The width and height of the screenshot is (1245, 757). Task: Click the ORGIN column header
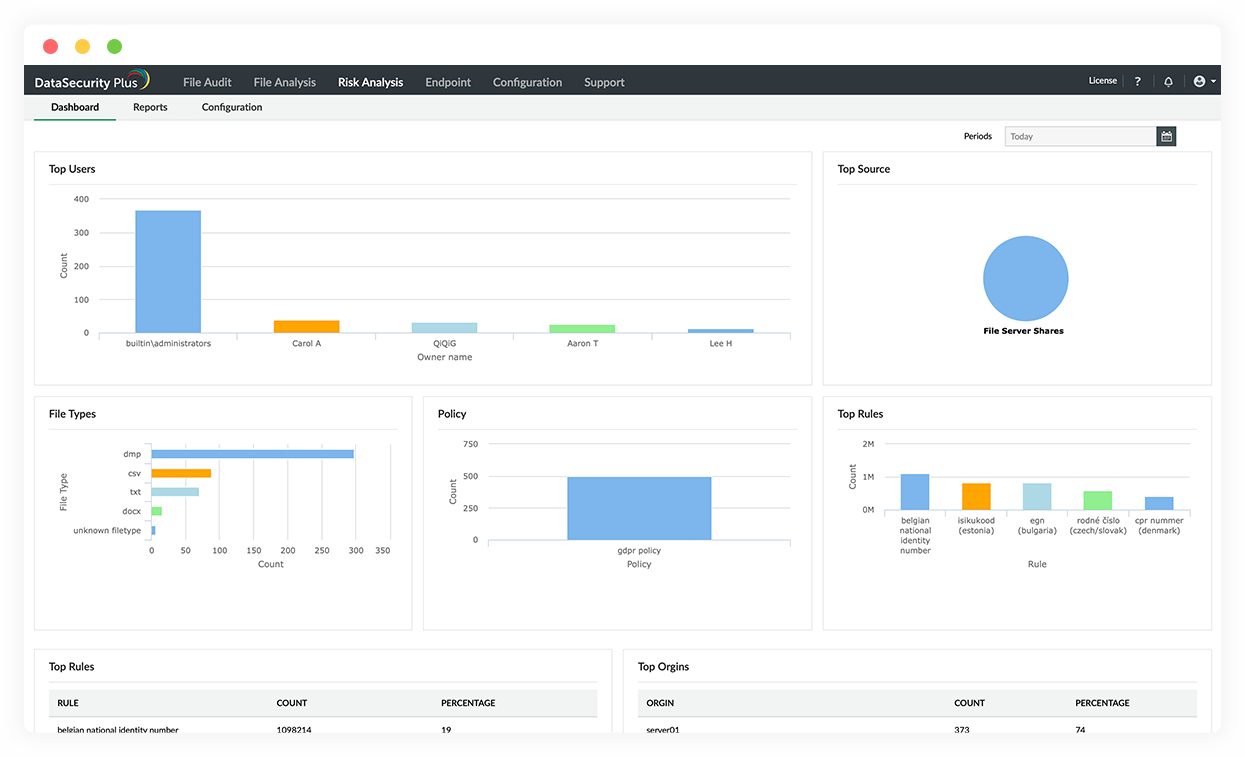click(660, 703)
